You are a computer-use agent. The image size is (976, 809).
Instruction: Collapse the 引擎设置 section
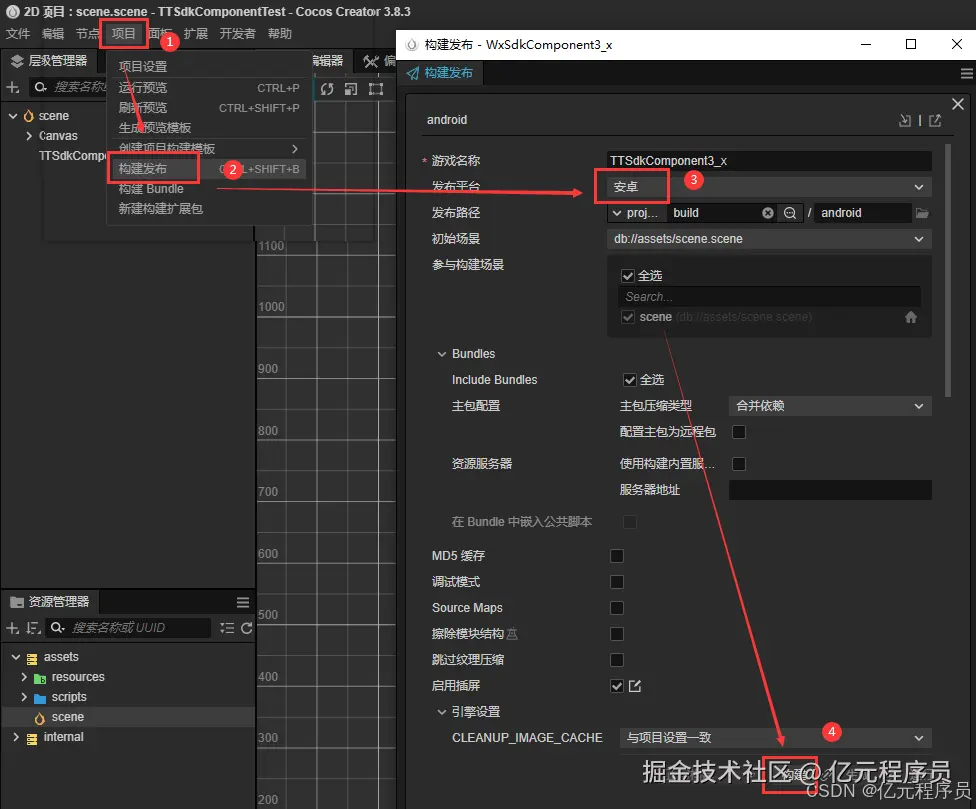pyautogui.click(x=442, y=712)
